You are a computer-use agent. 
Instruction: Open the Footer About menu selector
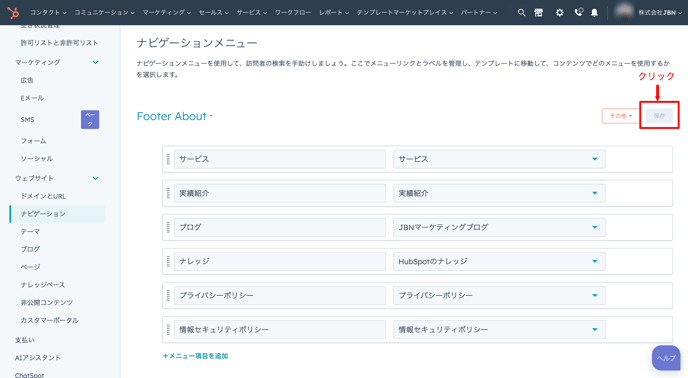175,116
